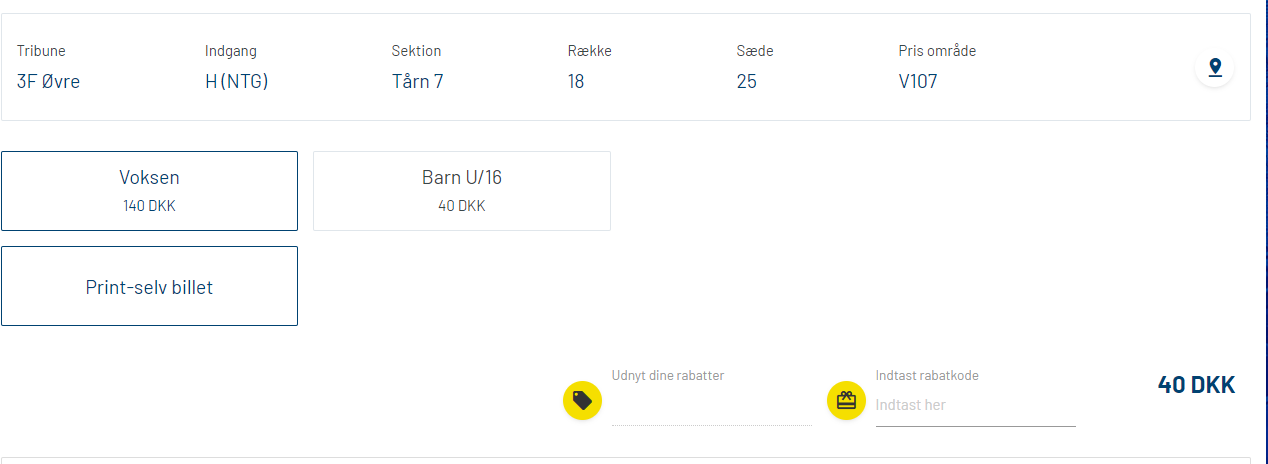Show seat location with the map pin icon
The width and height of the screenshot is (1268, 464).
coord(1215,68)
